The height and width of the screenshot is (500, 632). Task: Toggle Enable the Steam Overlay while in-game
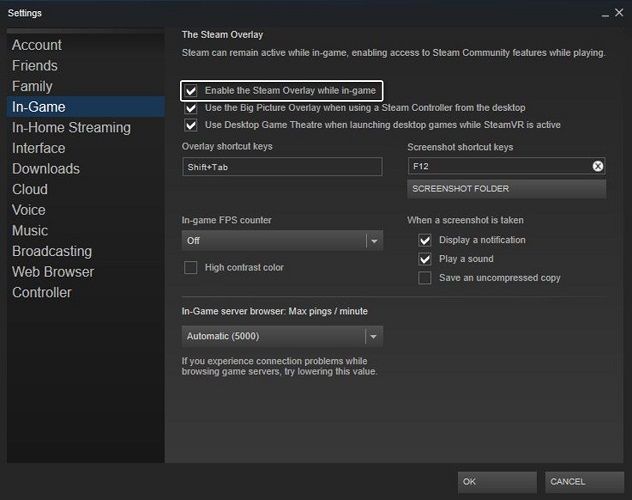click(x=191, y=91)
